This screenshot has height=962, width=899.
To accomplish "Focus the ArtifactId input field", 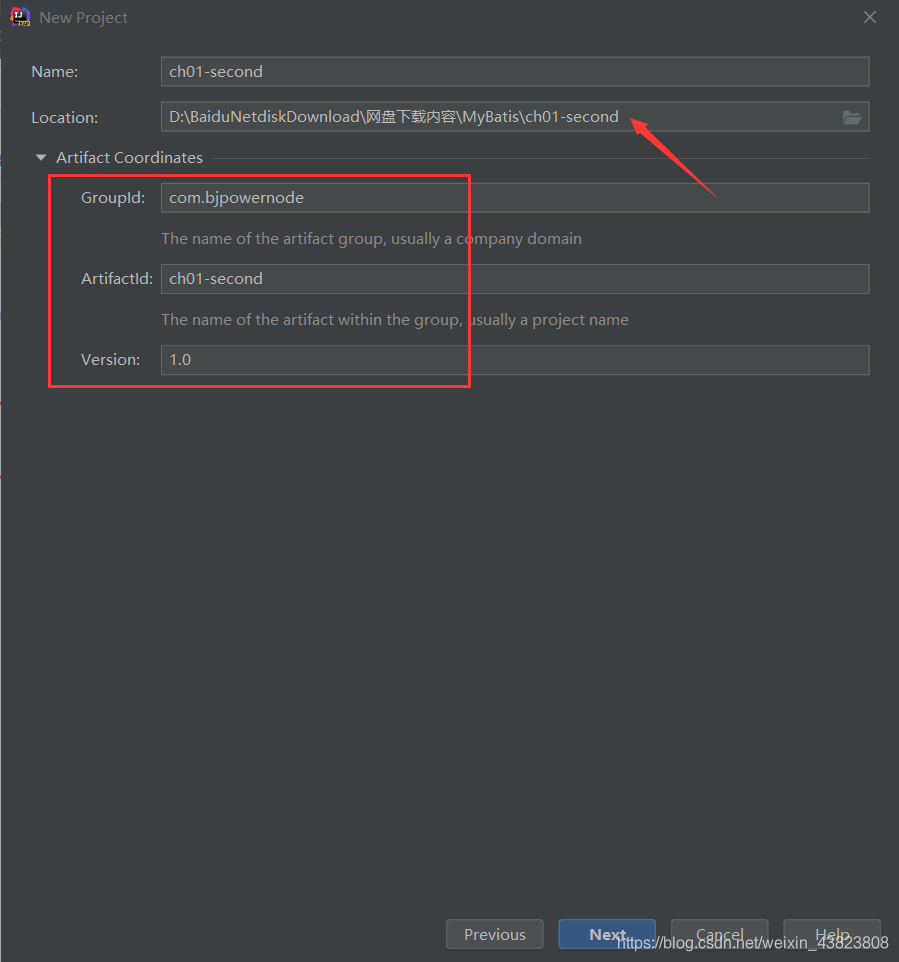I will click(514, 279).
